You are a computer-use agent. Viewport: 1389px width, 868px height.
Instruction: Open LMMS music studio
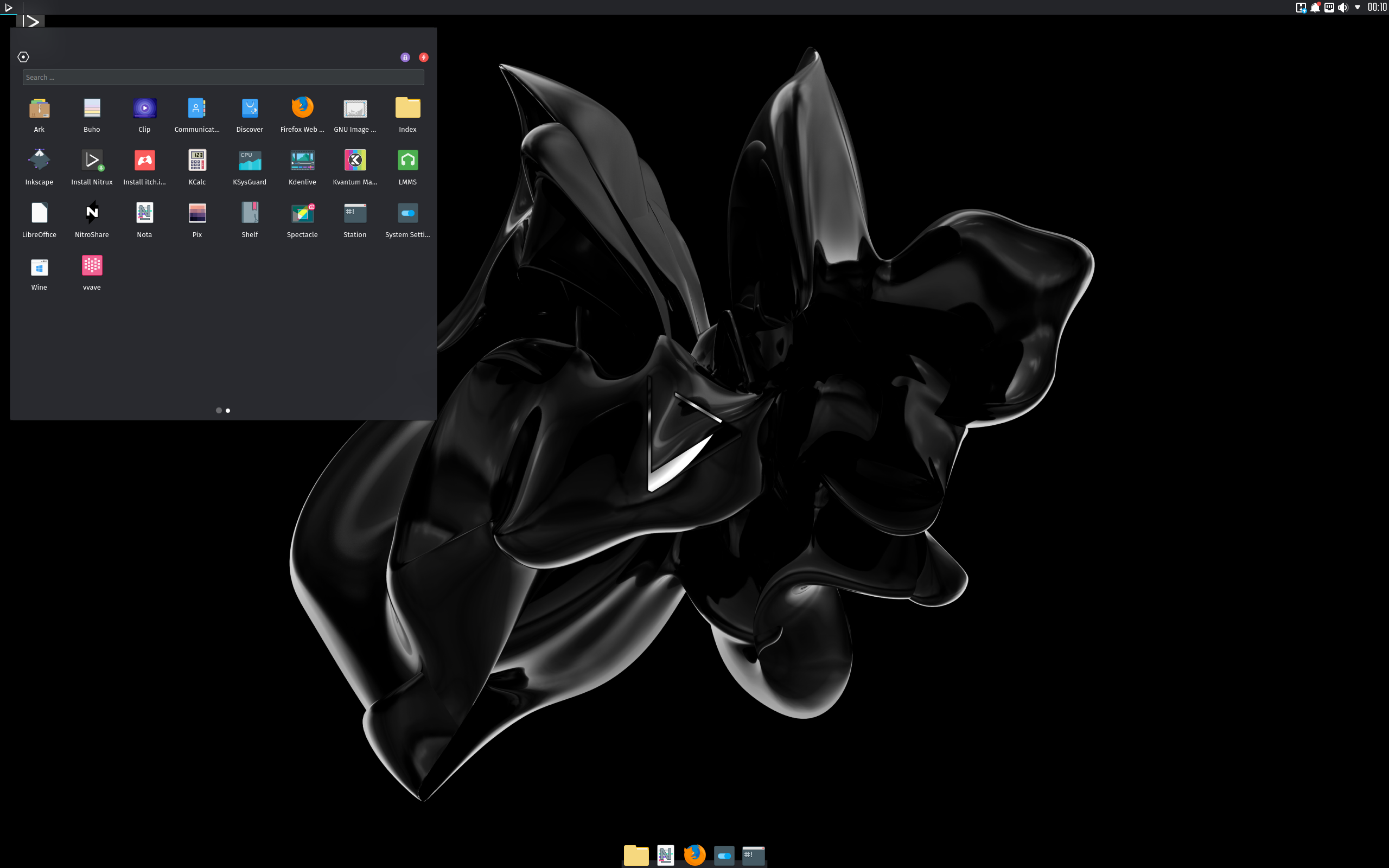coord(407,167)
